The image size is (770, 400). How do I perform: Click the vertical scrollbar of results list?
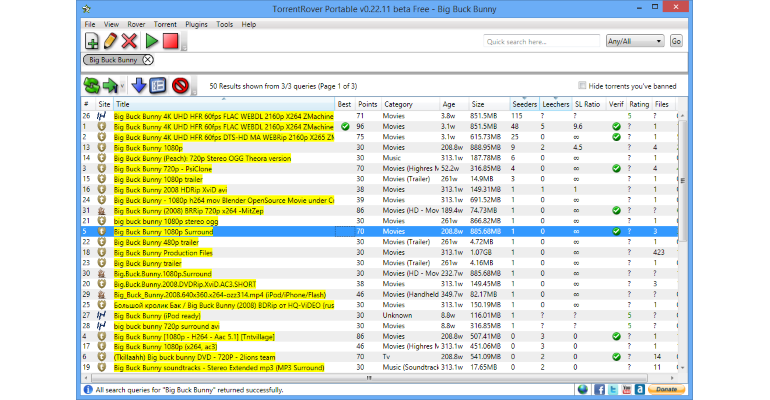[683, 180]
